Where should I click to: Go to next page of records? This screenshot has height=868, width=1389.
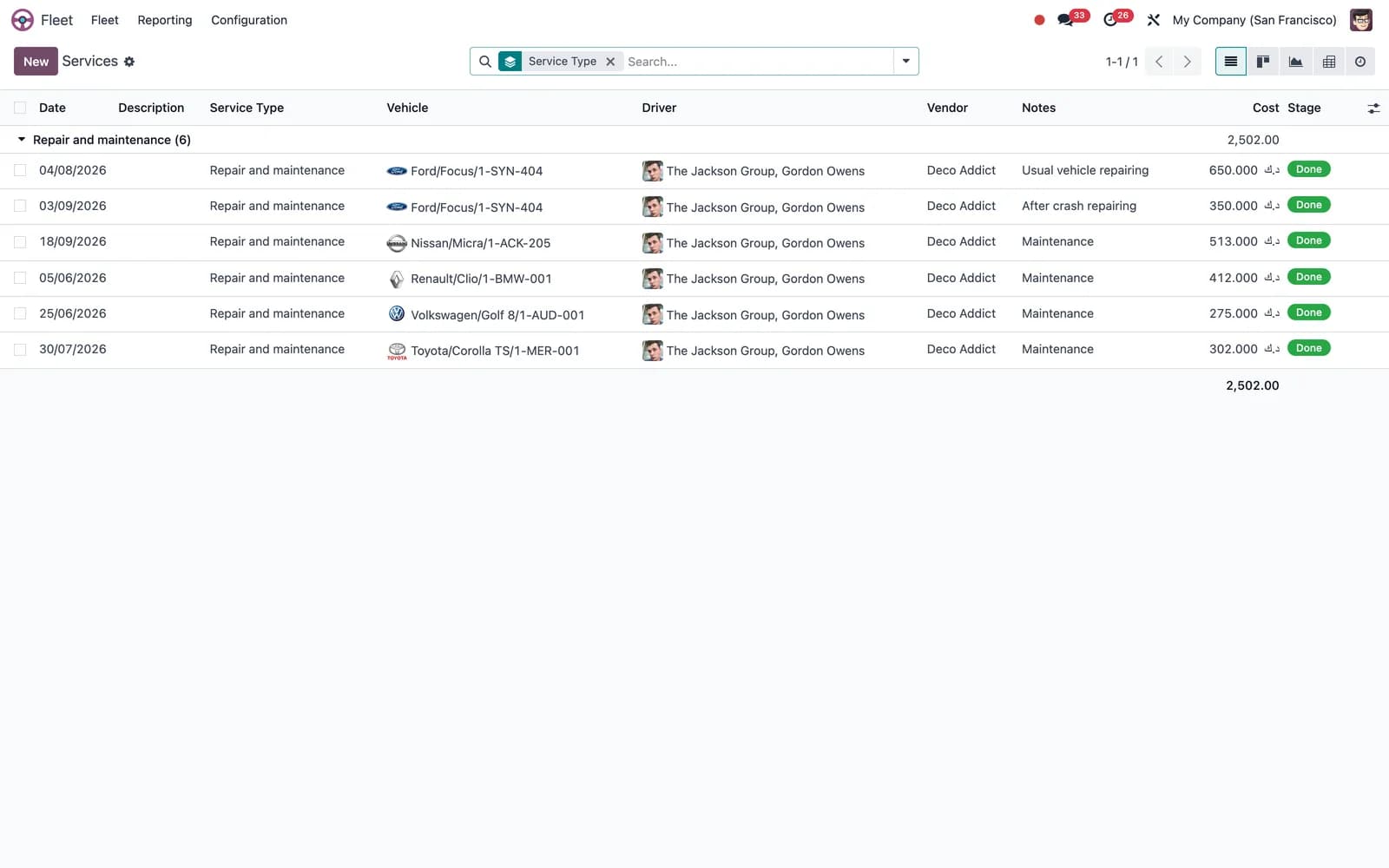(1187, 62)
